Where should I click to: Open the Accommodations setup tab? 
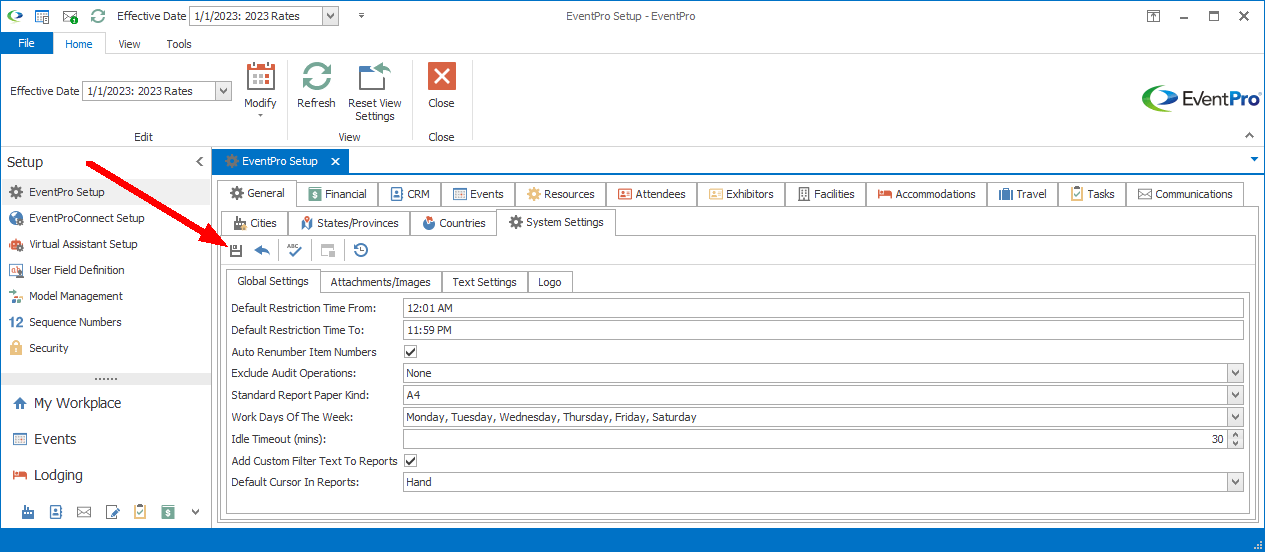click(x=927, y=194)
